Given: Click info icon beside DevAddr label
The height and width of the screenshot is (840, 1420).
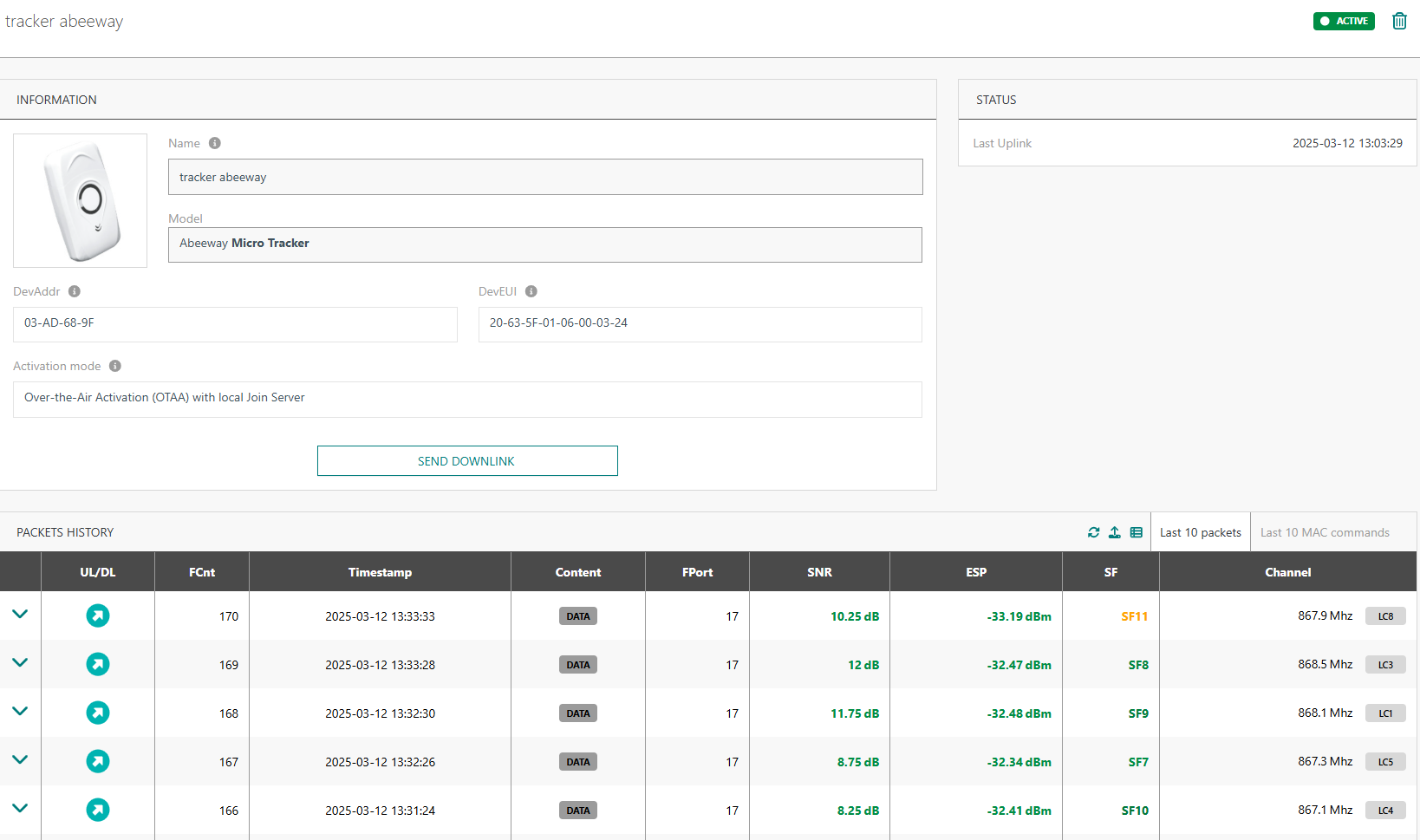Looking at the screenshot, I should coord(75,291).
